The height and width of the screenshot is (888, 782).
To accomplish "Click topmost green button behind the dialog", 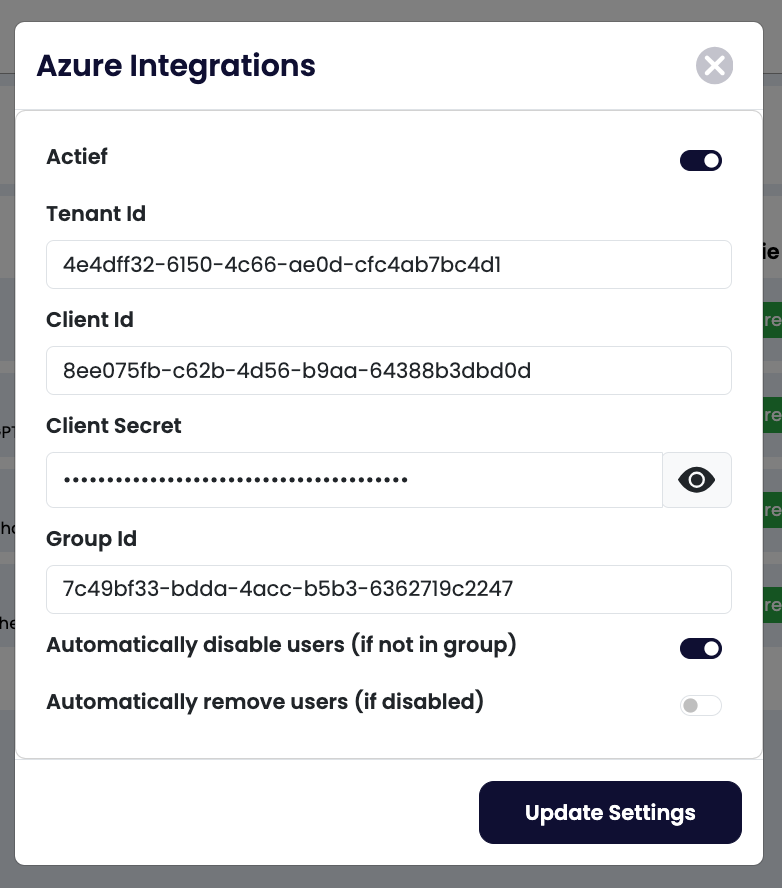I will tap(771, 320).
